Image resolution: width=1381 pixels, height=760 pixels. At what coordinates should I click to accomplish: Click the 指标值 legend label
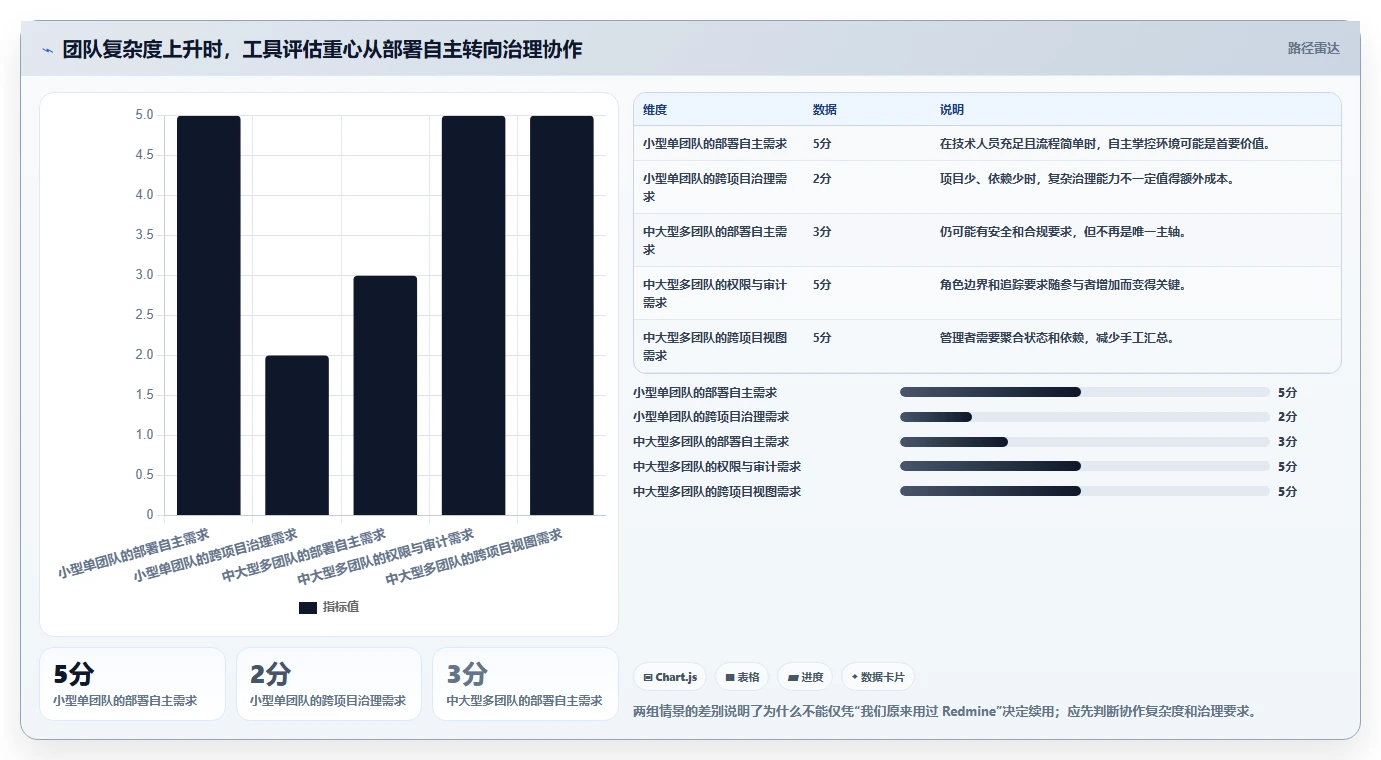click(x=341, y=608)
